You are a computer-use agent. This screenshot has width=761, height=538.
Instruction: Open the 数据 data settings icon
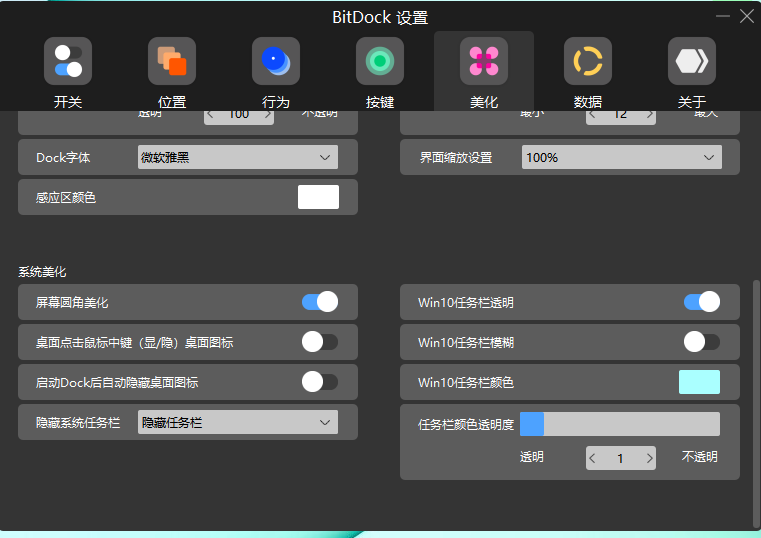(x=588, y=61)
